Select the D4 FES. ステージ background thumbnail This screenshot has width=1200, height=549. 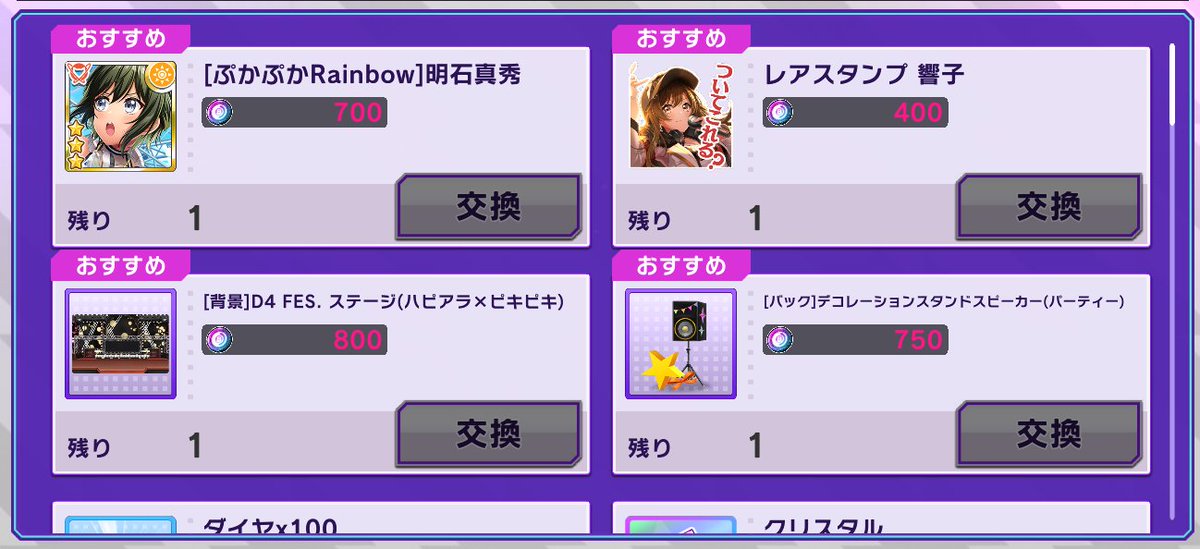coord(121,344)
